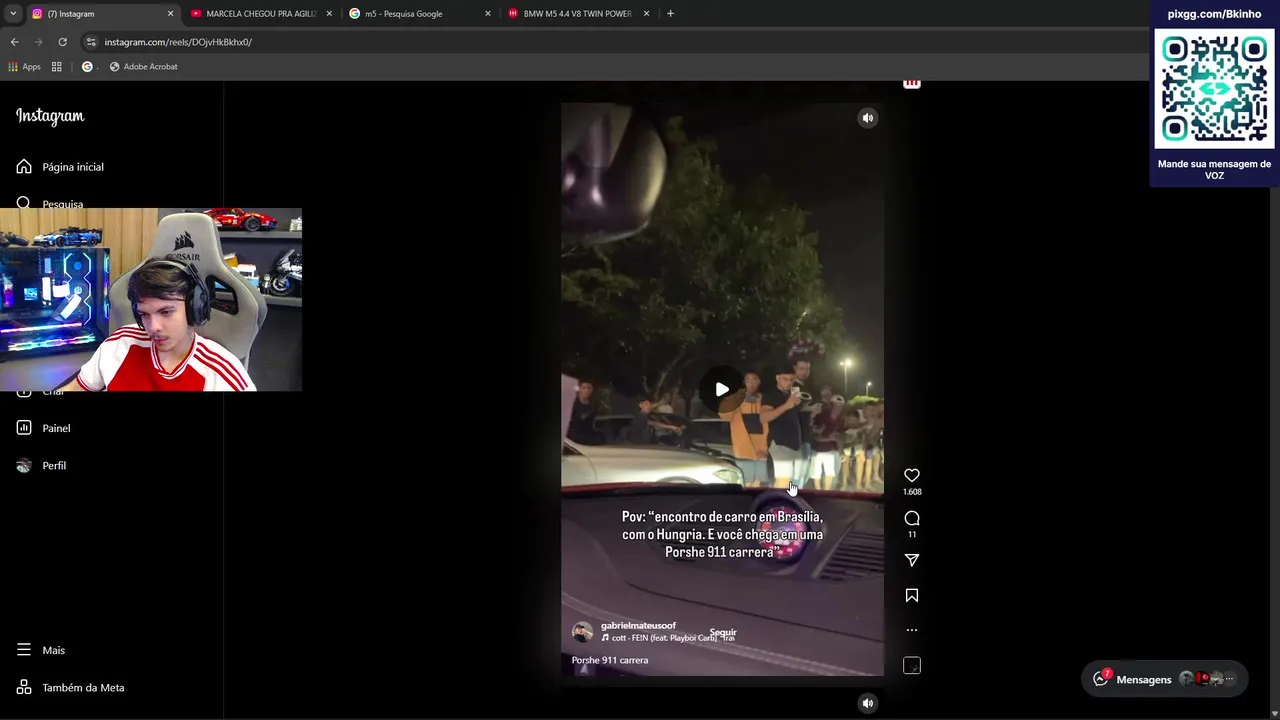
Task: Go back in browser history
Action: coord(14,42)
